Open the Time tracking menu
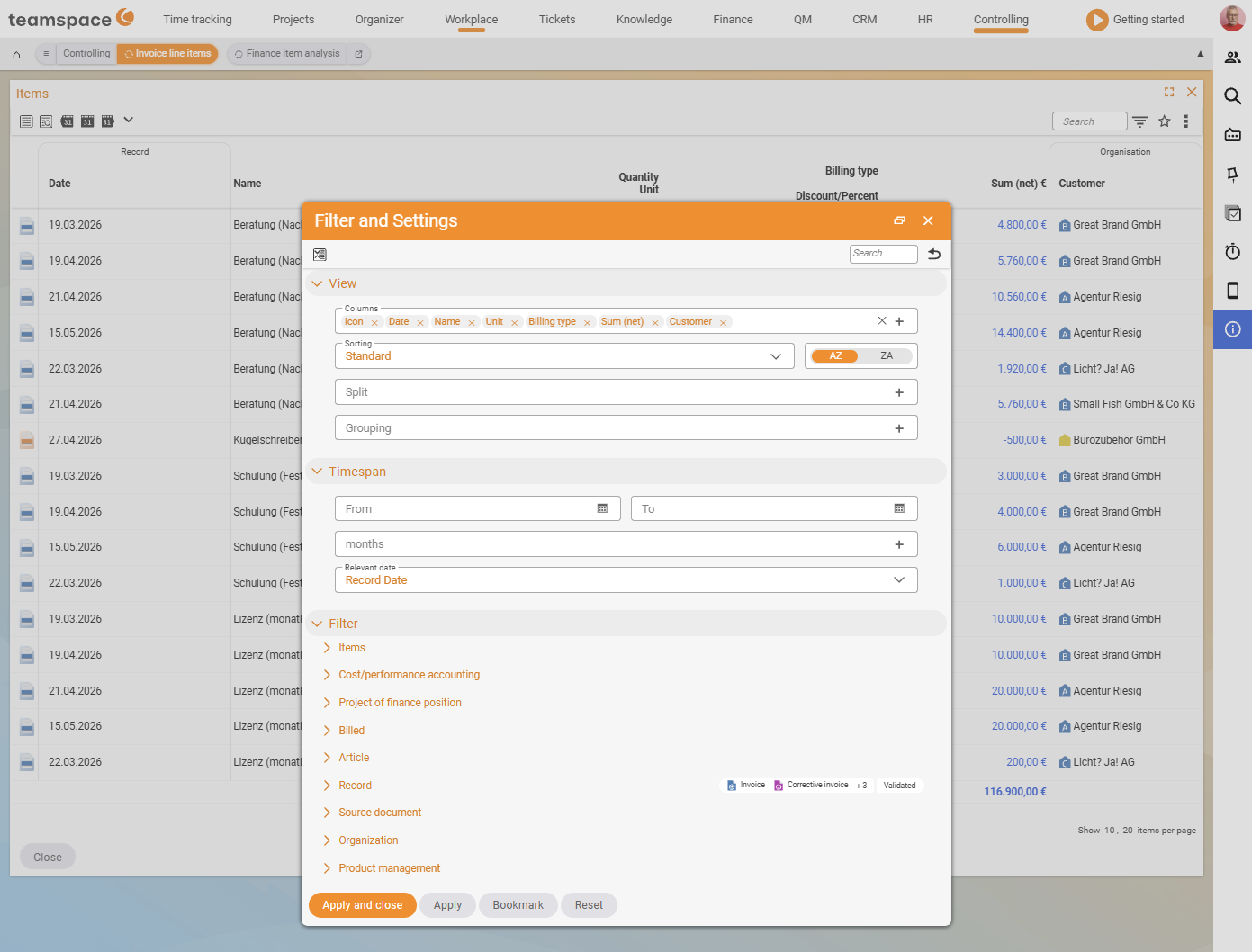This screenshot has height=952, width=1252. (x=197, y=19)
